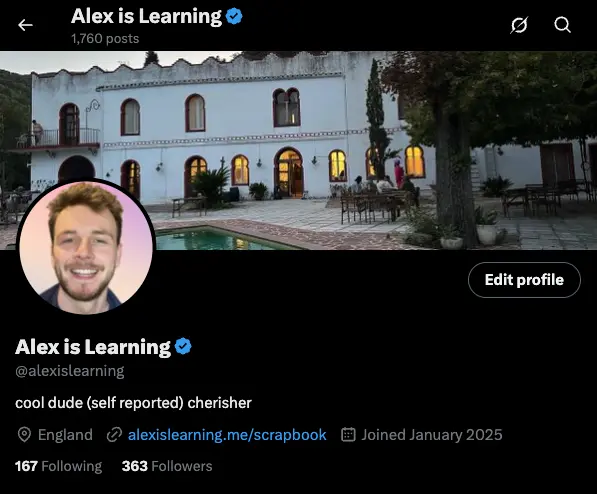597x494 pixels.
Task: Click the 1,760 posts count
Action: click(x=105, y=38)
